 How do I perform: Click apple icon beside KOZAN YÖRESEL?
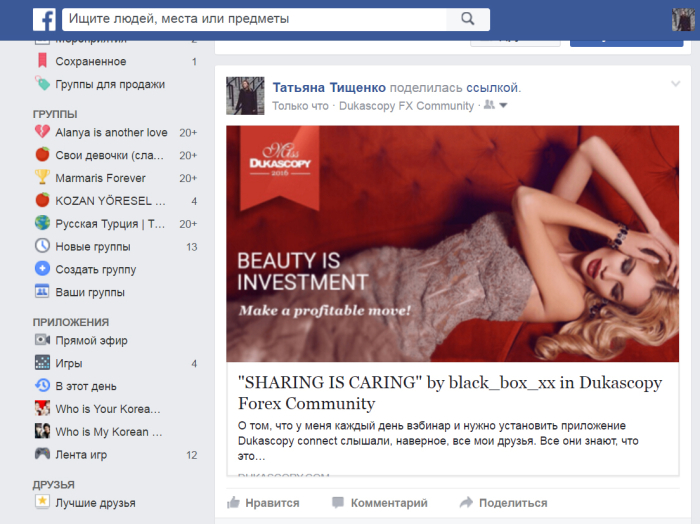pyautogui.click(x=42, y=200)
